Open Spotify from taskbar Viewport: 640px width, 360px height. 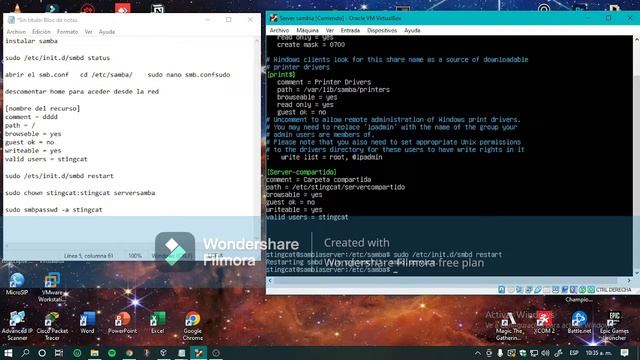[x=112, y=353]
